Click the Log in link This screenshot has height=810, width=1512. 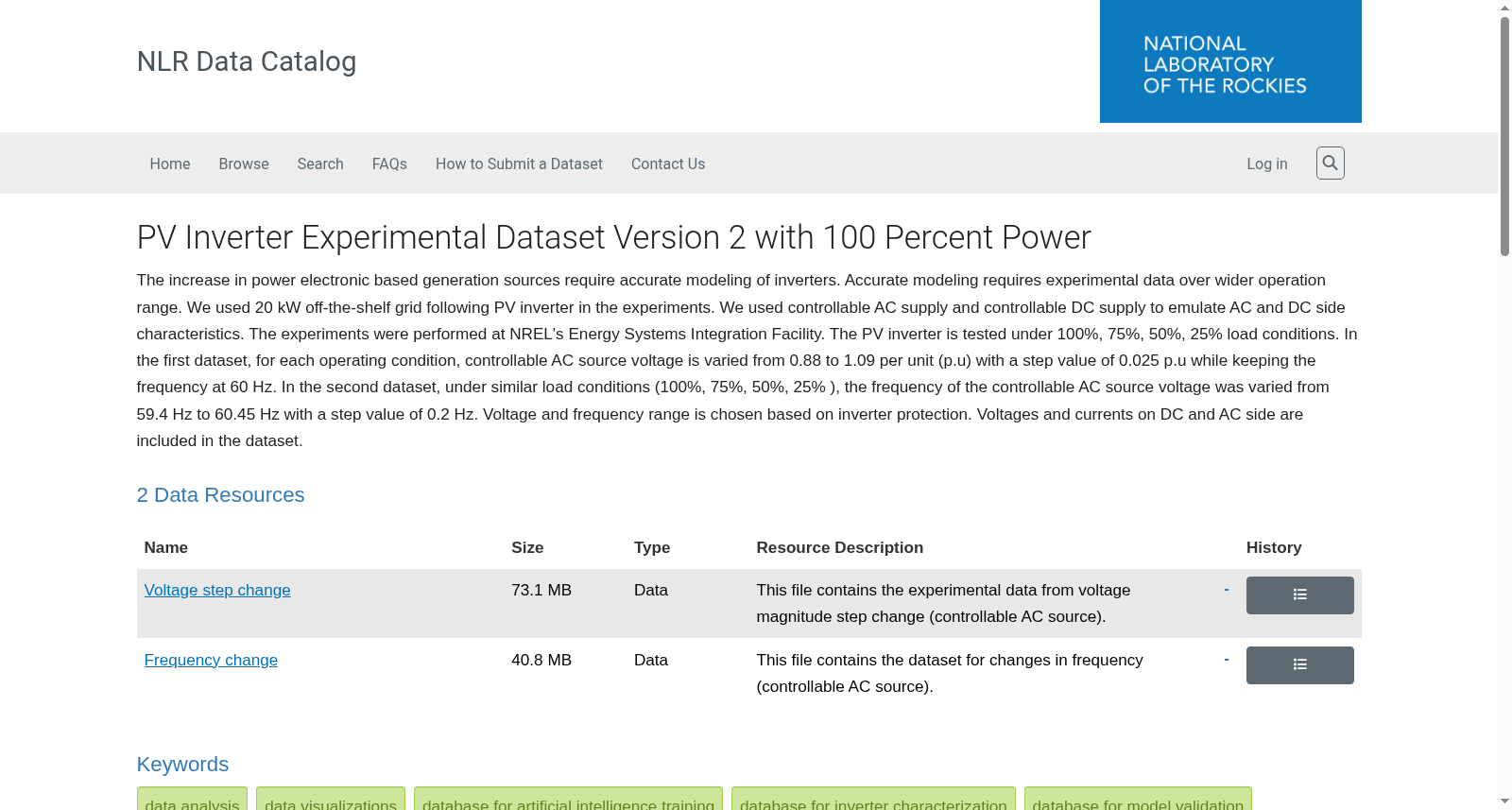coord(1267,164)
